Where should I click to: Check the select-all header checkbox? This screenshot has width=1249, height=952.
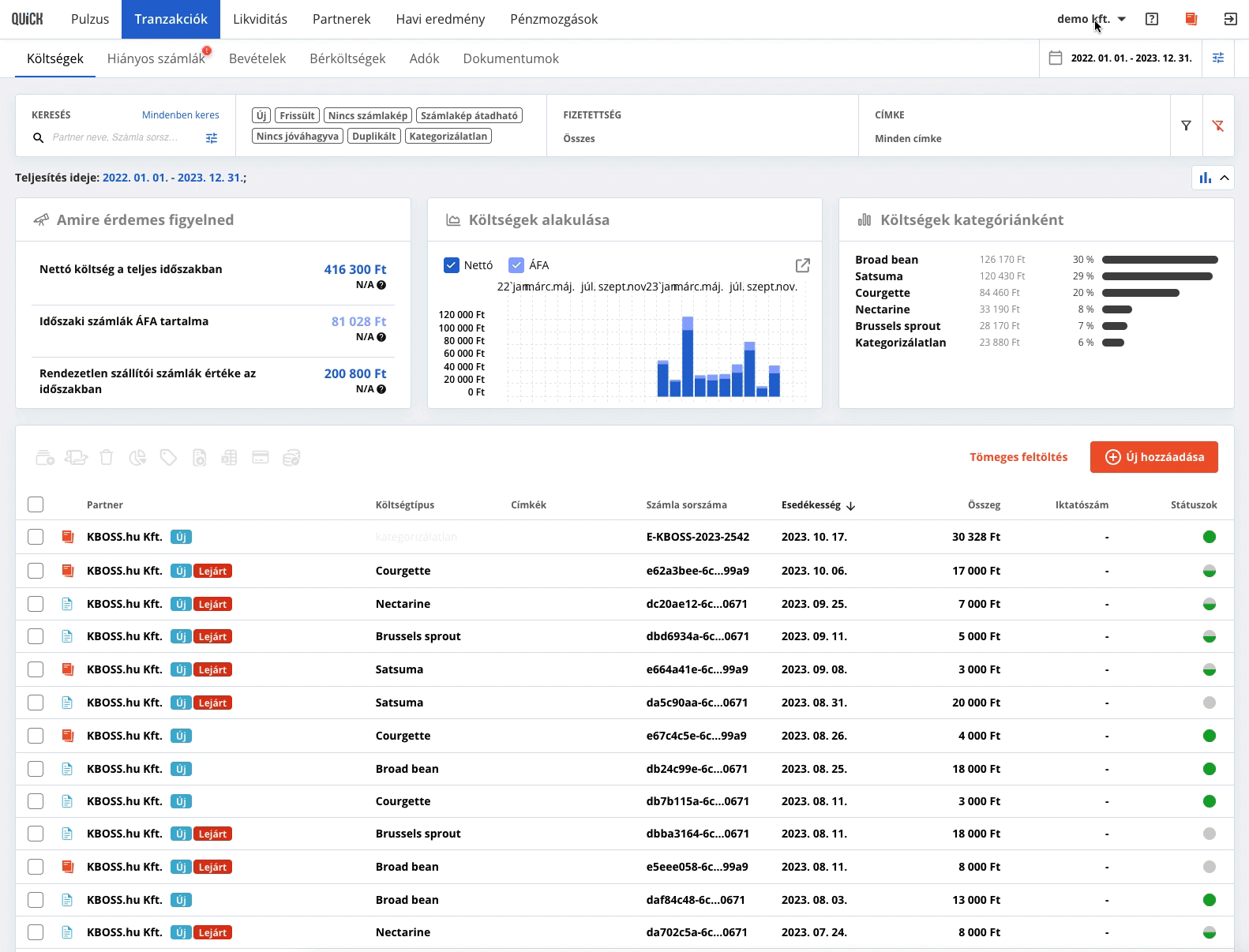36,504
